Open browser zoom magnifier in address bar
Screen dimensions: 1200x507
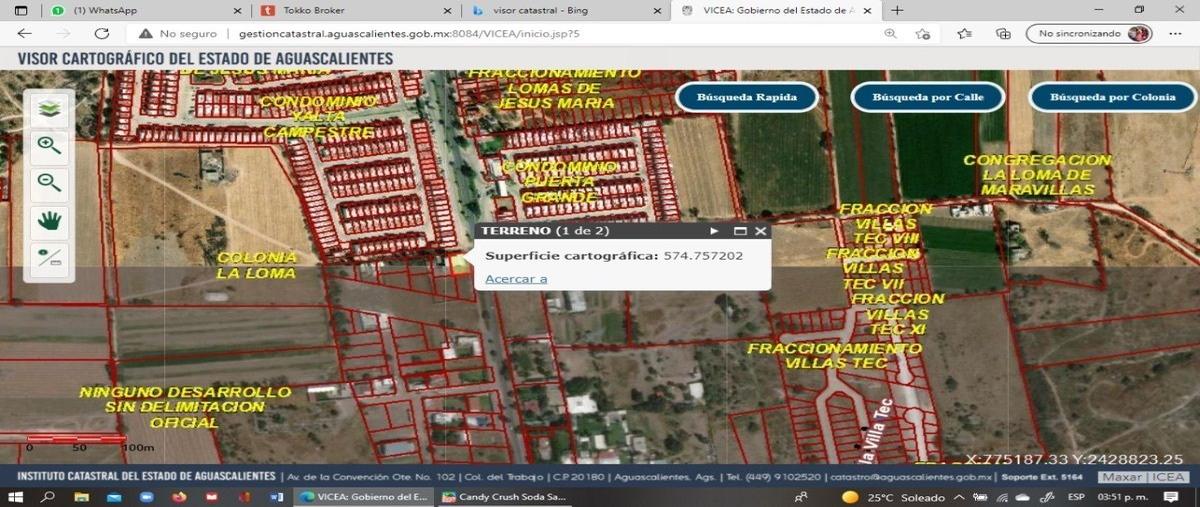pyautogui.click(x=890, y=33)
